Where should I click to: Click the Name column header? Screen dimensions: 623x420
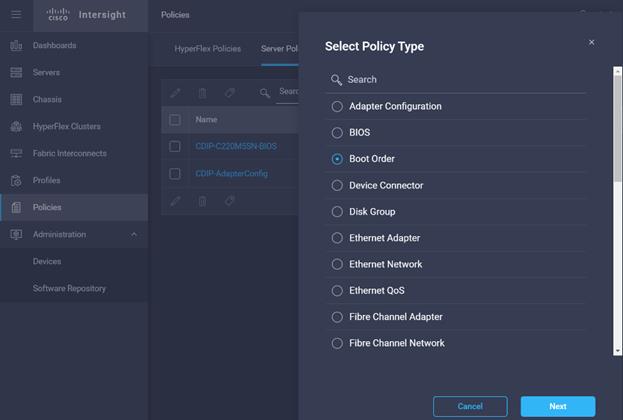(206, 120)
